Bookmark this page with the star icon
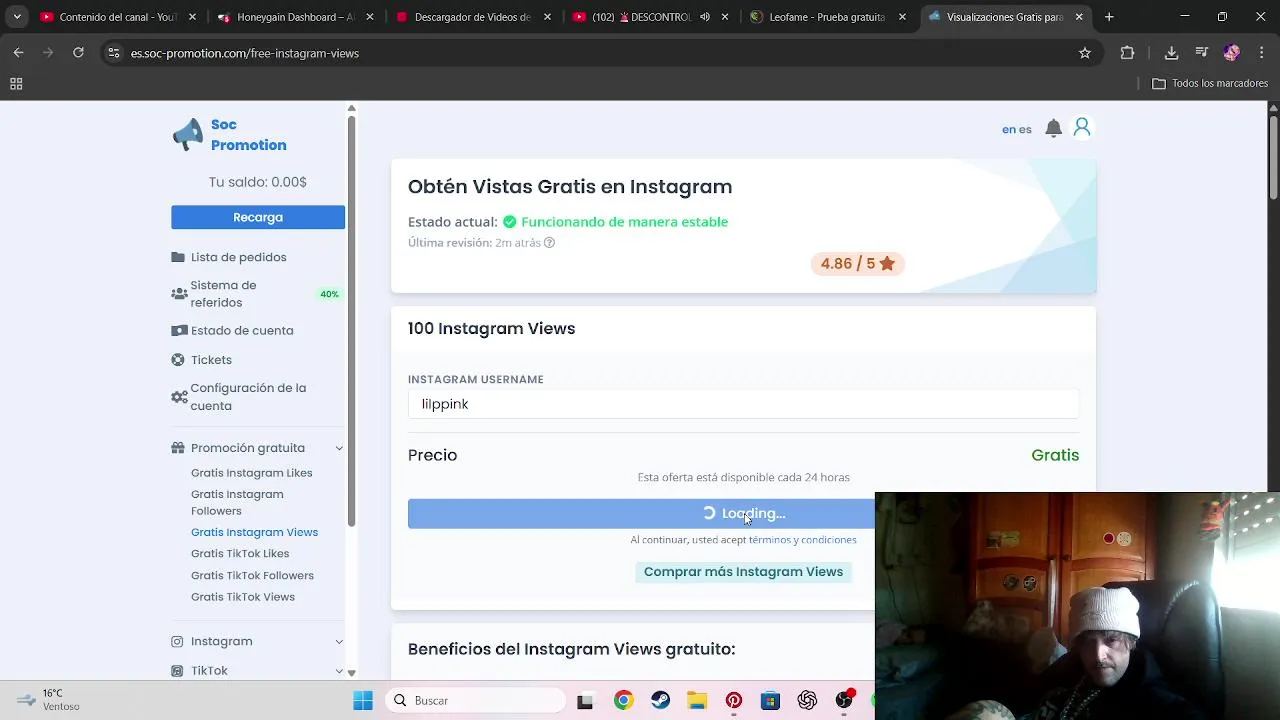The height and width of the screenshot is (720, 1280). click(1085, 53)
